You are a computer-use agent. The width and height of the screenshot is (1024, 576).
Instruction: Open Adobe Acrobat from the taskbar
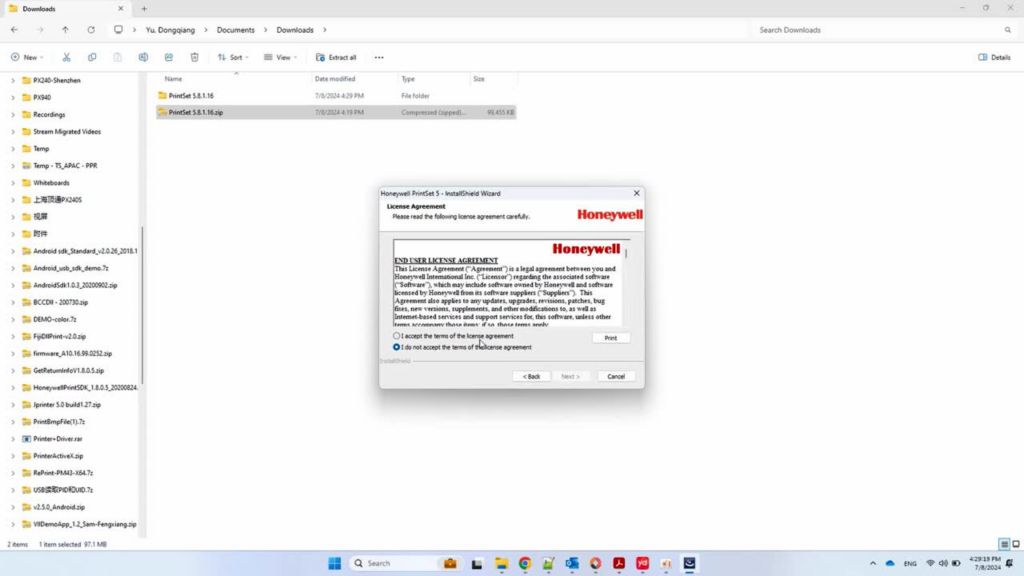(619, 563)
